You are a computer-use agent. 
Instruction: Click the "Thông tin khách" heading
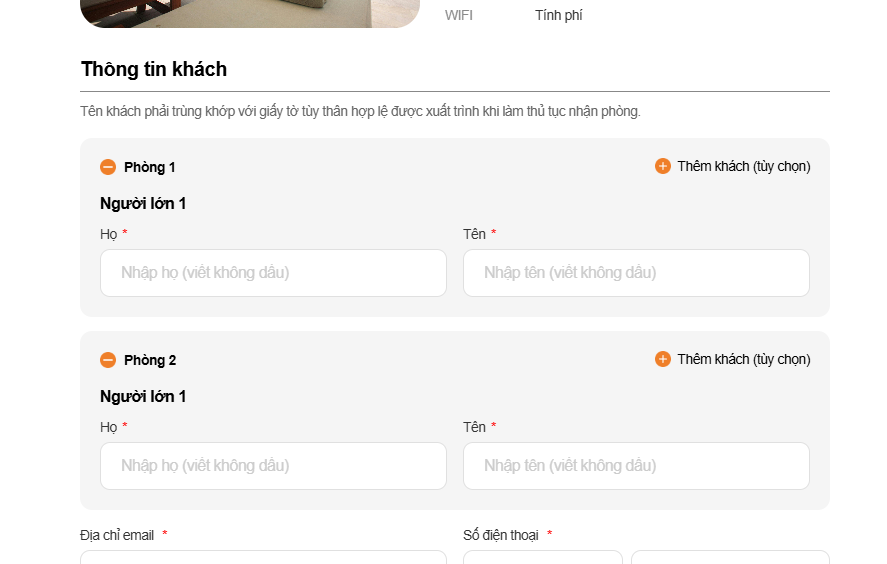click(x=154, y=69)
